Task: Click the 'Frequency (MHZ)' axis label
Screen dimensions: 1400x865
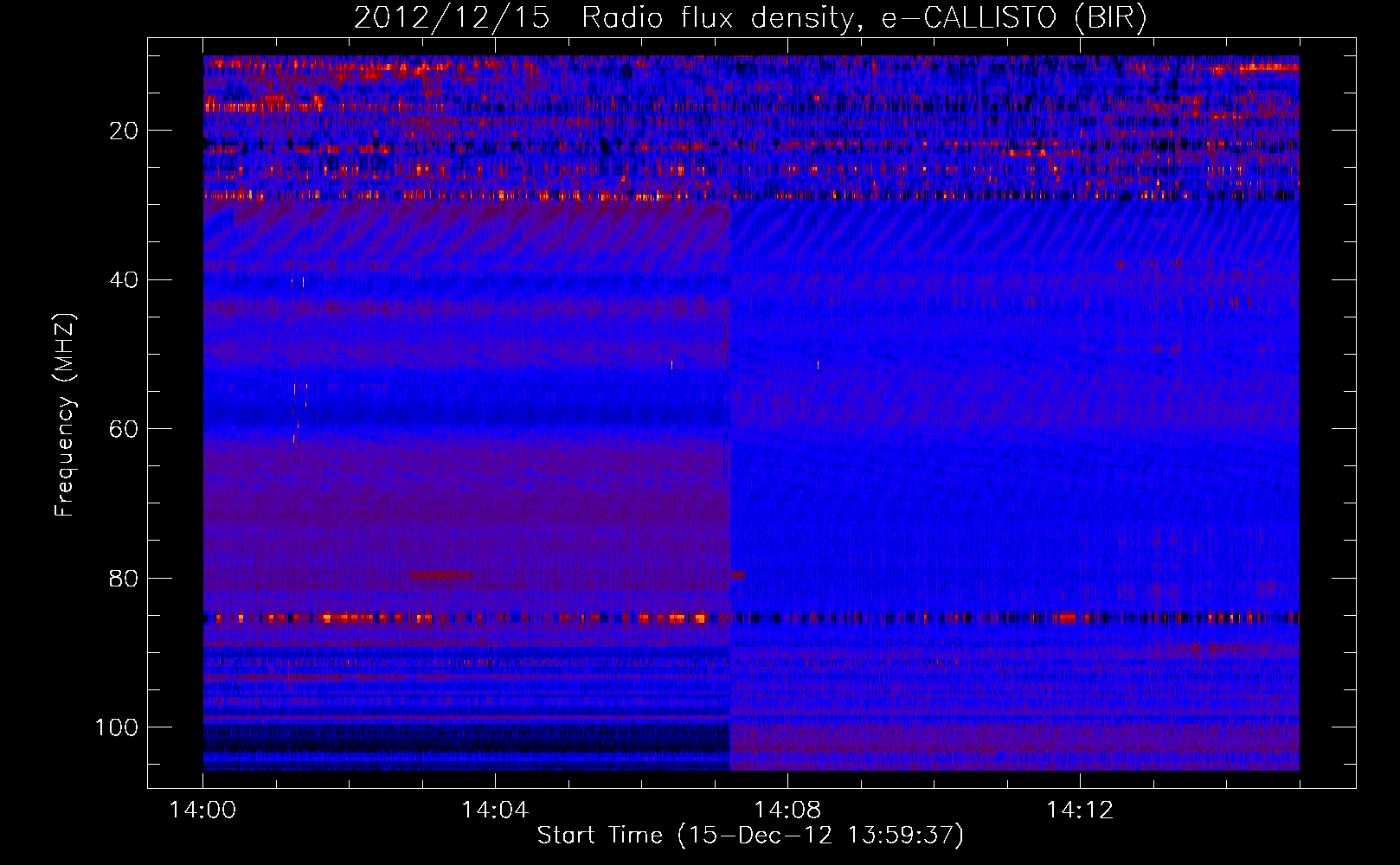Action: click(x=65, y=415)
